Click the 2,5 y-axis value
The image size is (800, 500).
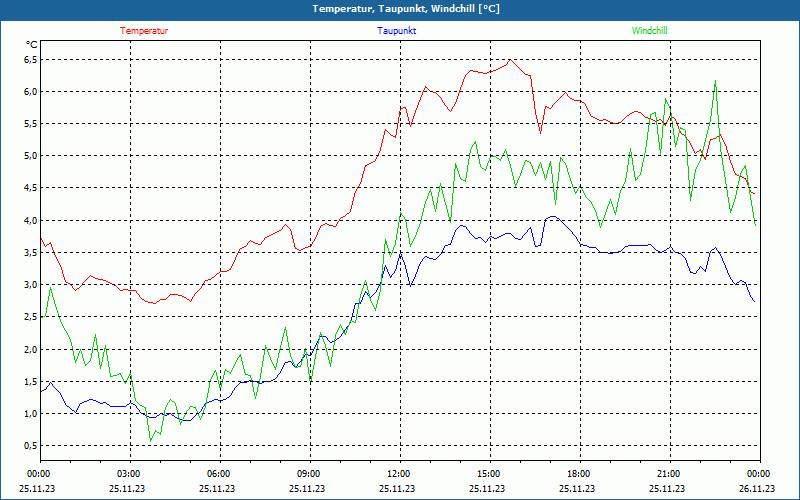tap(31, 317)
